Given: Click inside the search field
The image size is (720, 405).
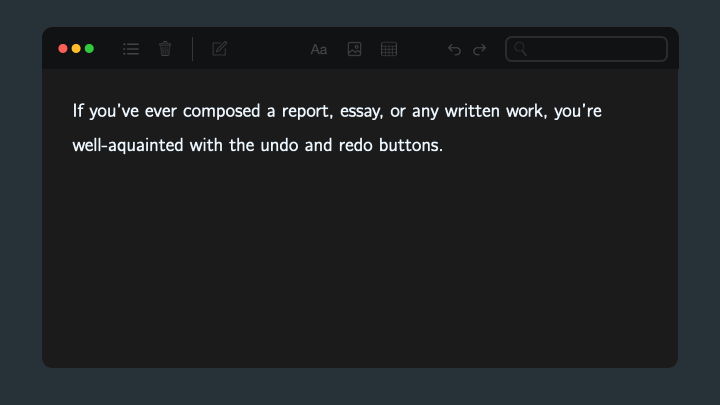Looking at the screenshot, I should pyautogui.click(x=586, y=49).
